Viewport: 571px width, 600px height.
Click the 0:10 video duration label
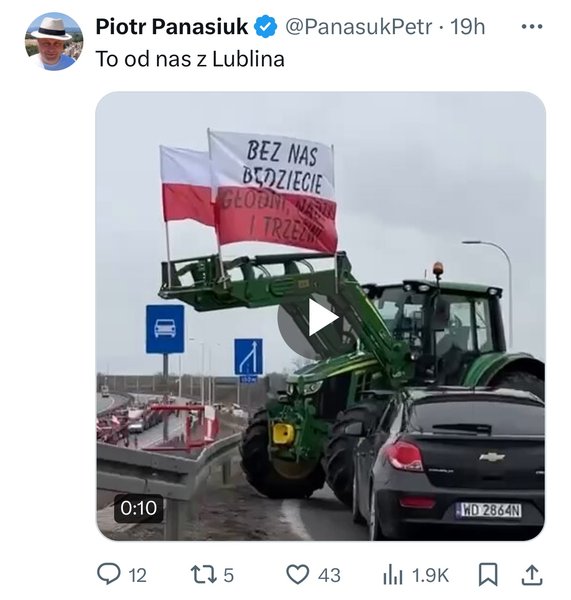tap(138, 509)
